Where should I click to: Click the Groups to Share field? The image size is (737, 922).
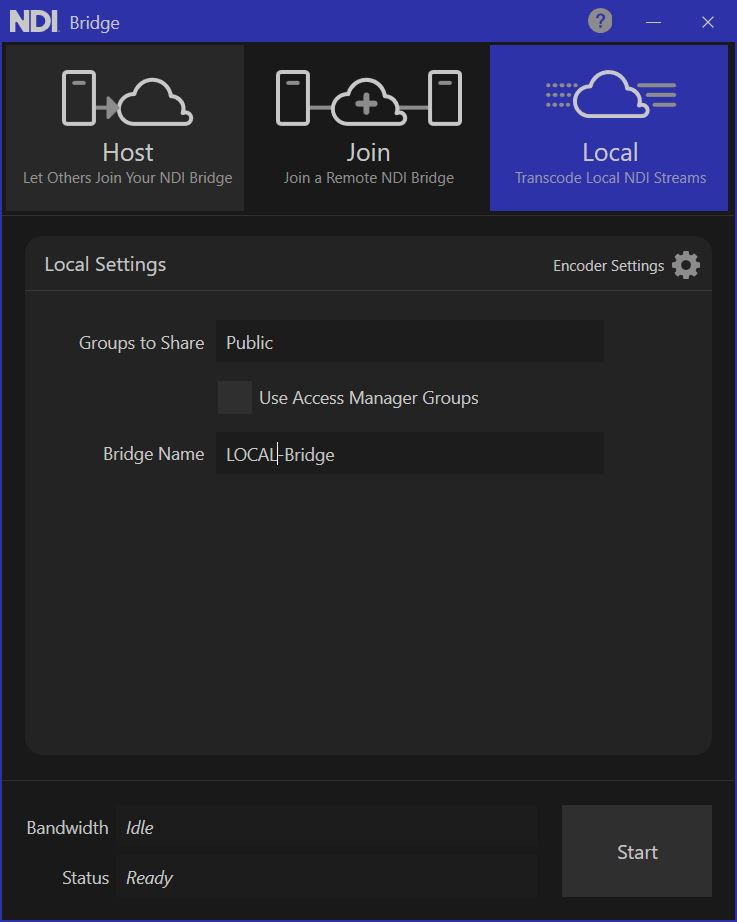[x=409, y=341]
